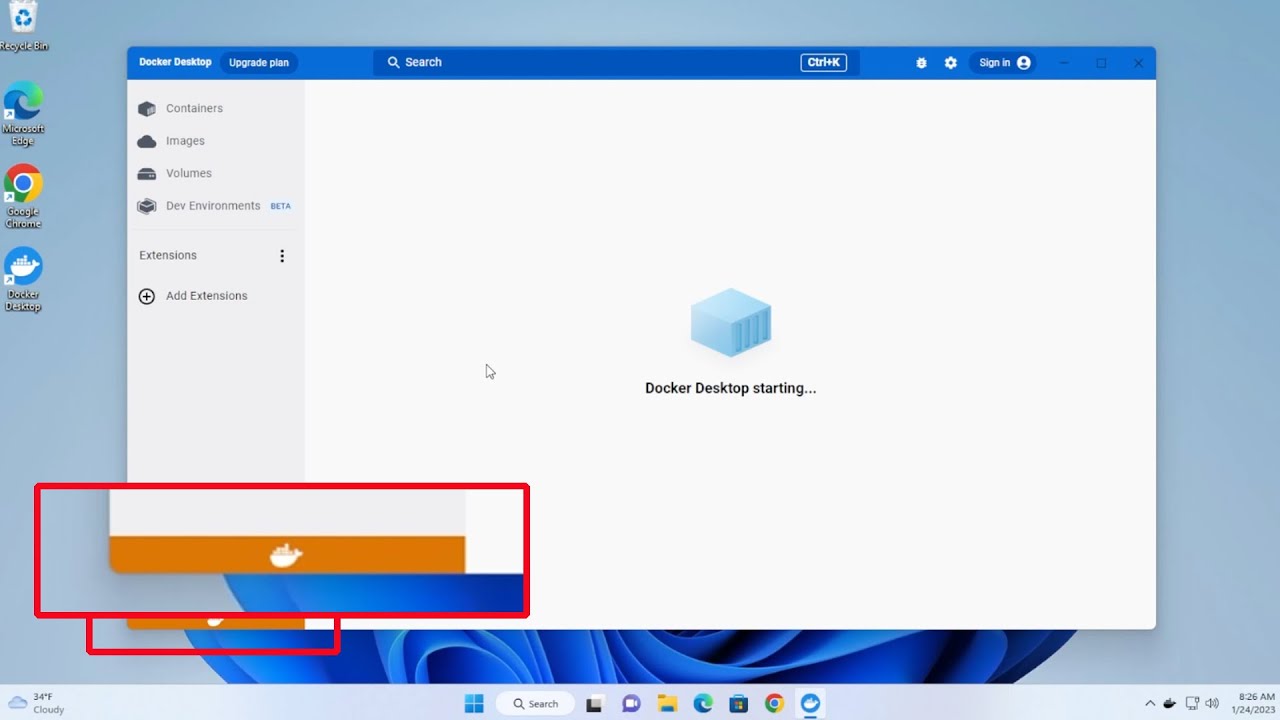Viewport: 1280px width, 720px height.
Task: Open the weather widget showing 34°F
Action: pos(37,703)
